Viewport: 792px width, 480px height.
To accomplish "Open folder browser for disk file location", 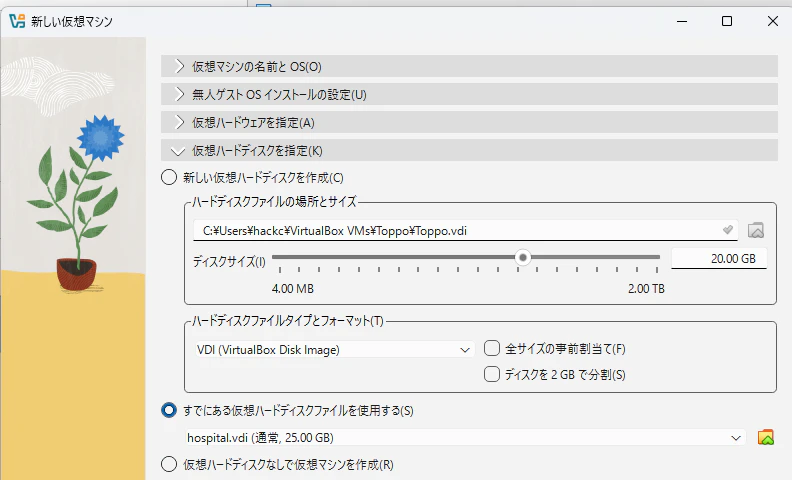I will (x=756, y=230).
